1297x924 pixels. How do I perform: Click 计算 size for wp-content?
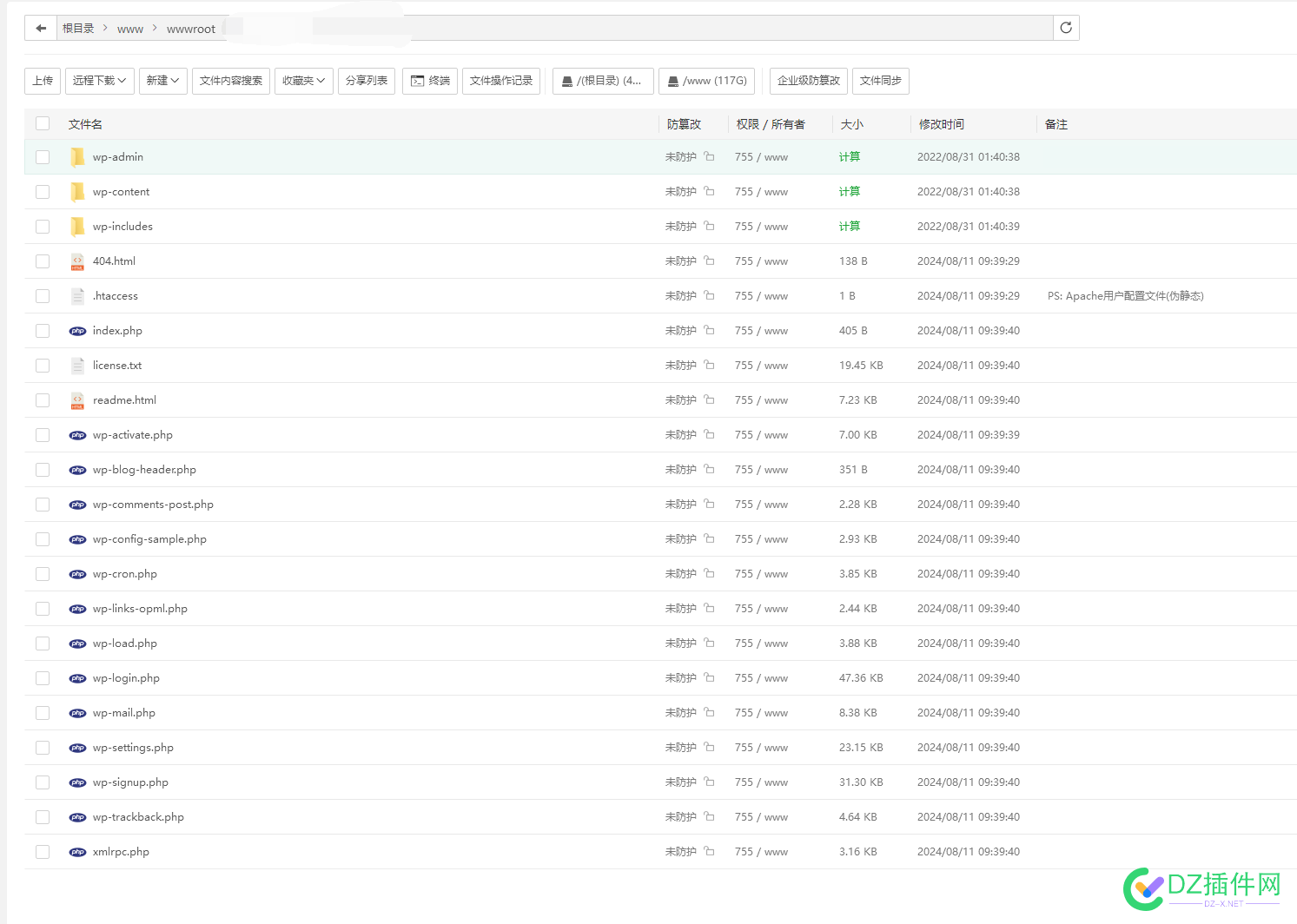[x=850, y=192]
